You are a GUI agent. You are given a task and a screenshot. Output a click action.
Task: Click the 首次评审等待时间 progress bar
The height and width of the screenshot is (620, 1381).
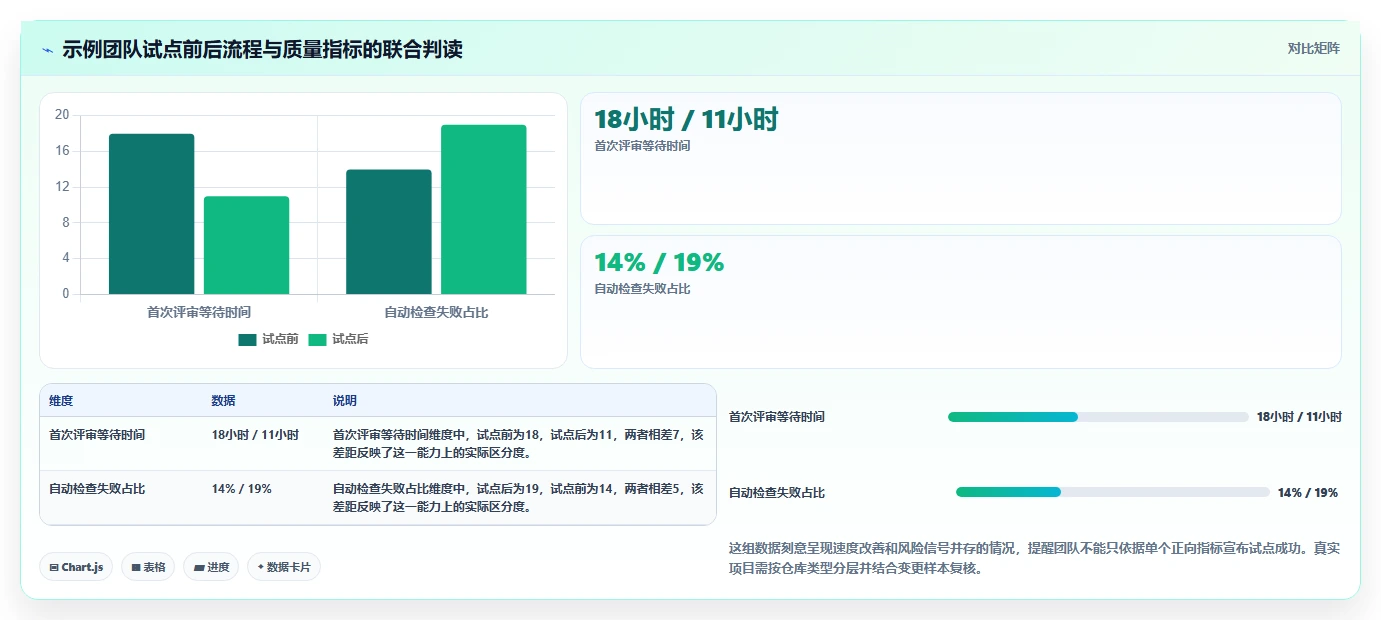1098,417
